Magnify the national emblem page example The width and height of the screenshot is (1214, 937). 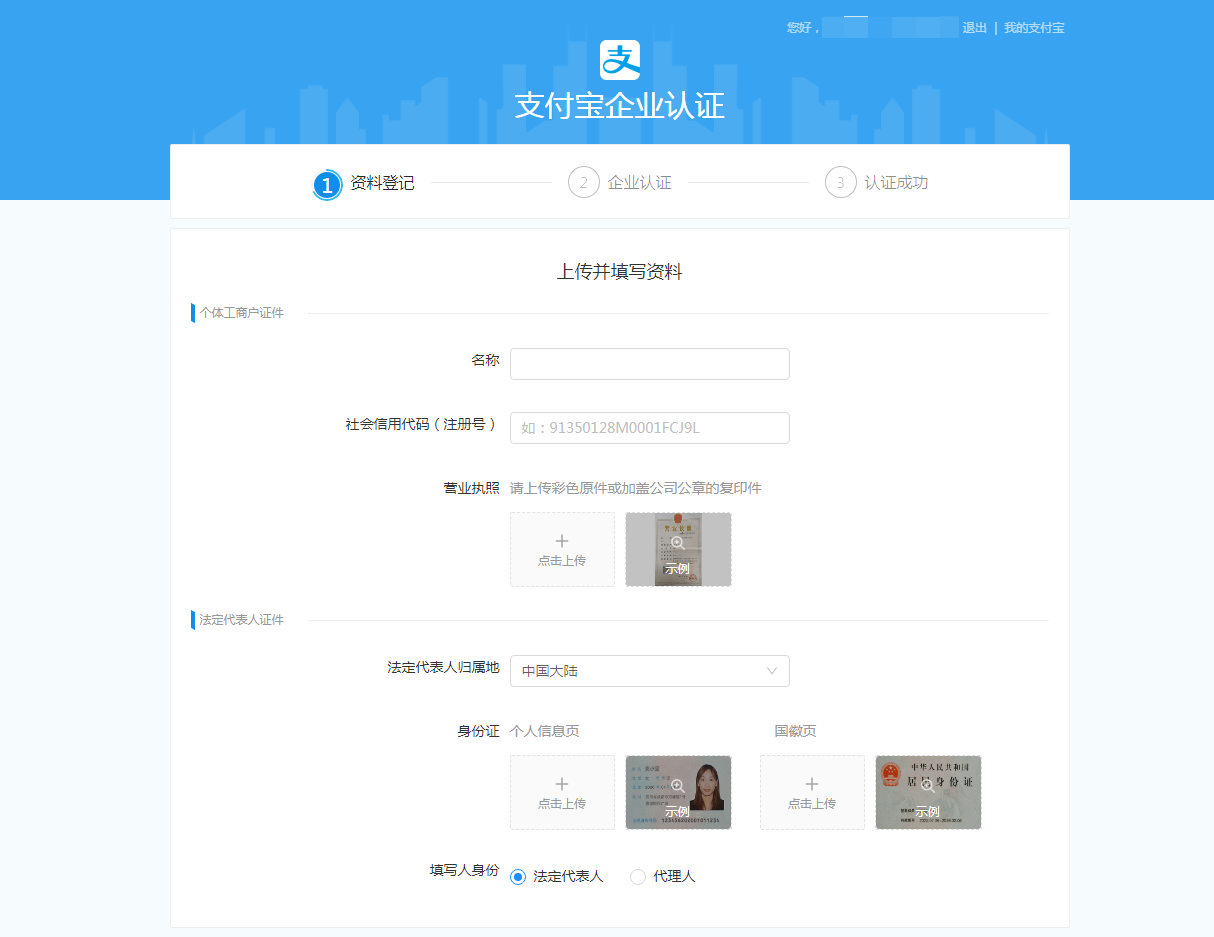pyautogui.click(x=928, y=786)
